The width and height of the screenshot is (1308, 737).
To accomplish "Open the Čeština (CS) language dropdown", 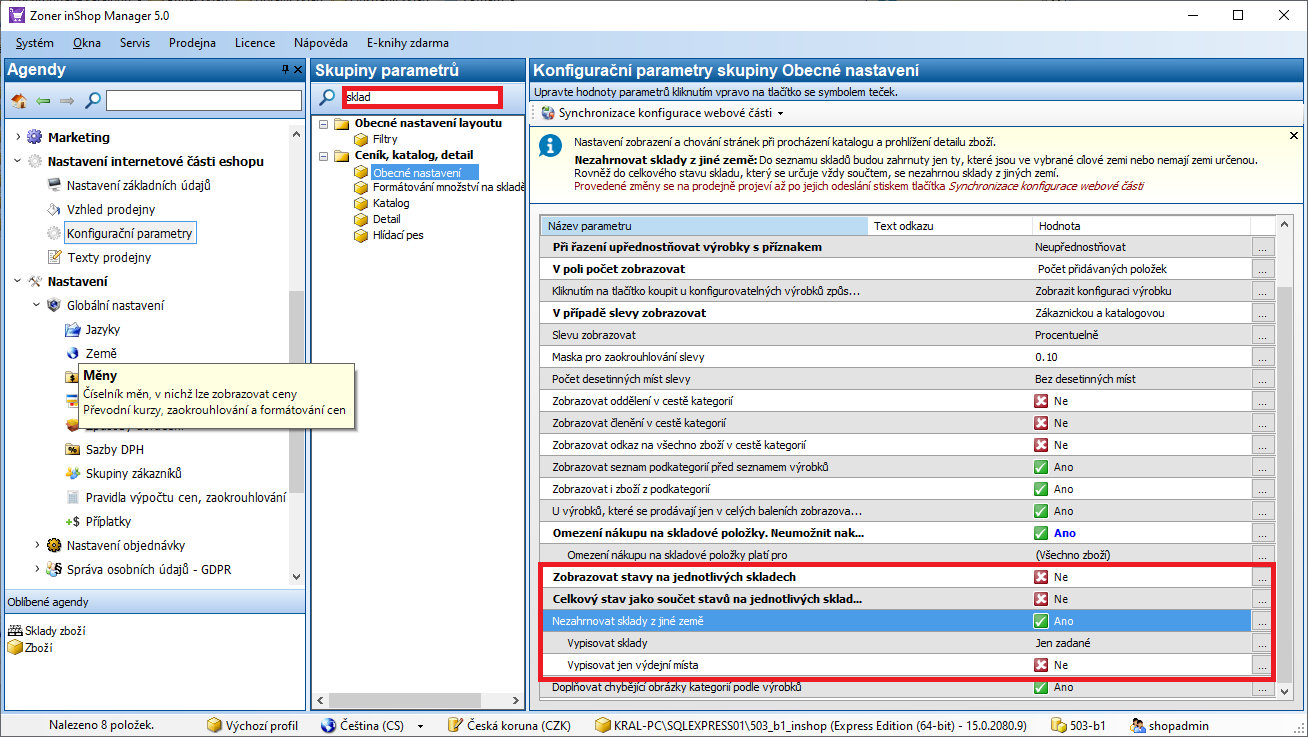I will click(420, 726).
